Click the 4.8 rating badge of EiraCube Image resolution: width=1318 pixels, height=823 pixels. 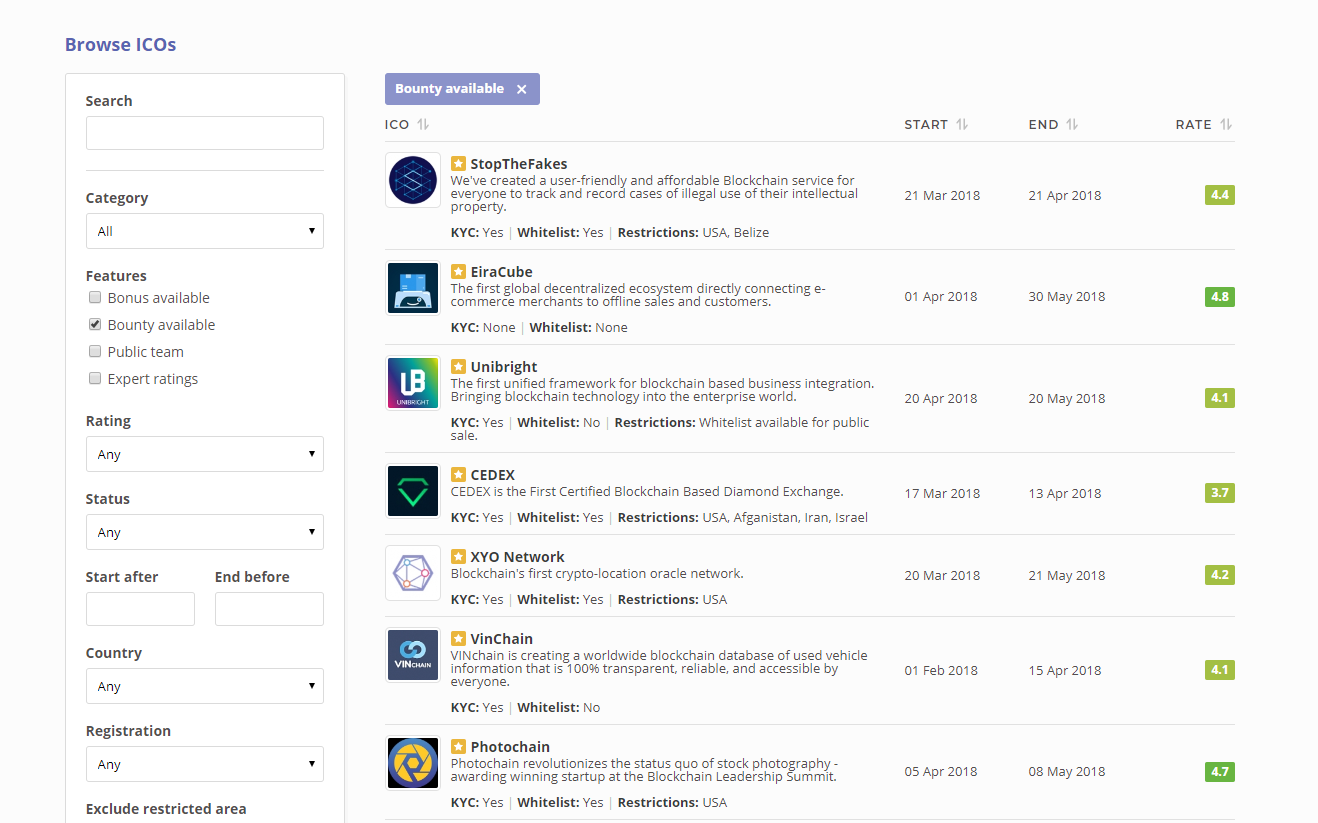[1220, 296]
